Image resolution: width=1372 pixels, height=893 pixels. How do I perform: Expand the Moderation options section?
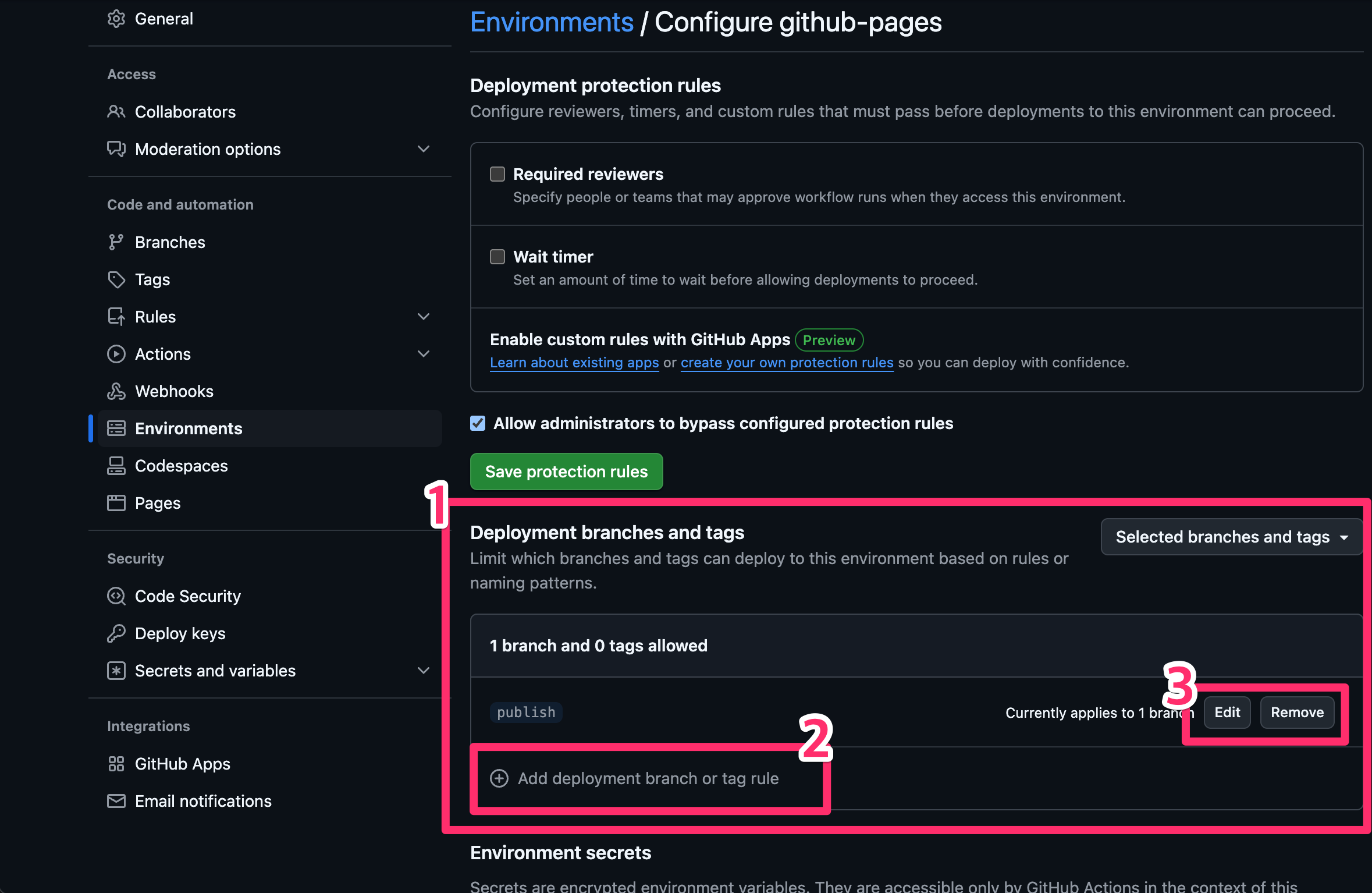424,149
